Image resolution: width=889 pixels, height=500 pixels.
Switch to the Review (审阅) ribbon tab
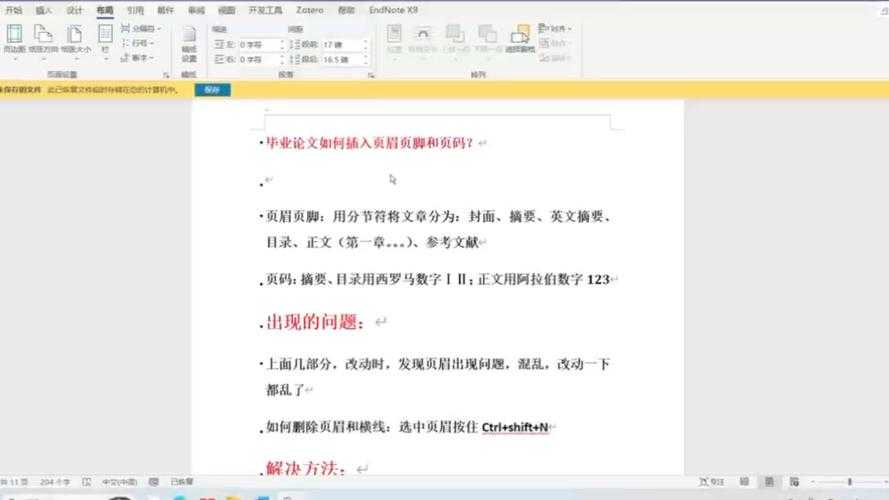coord(196,10)
